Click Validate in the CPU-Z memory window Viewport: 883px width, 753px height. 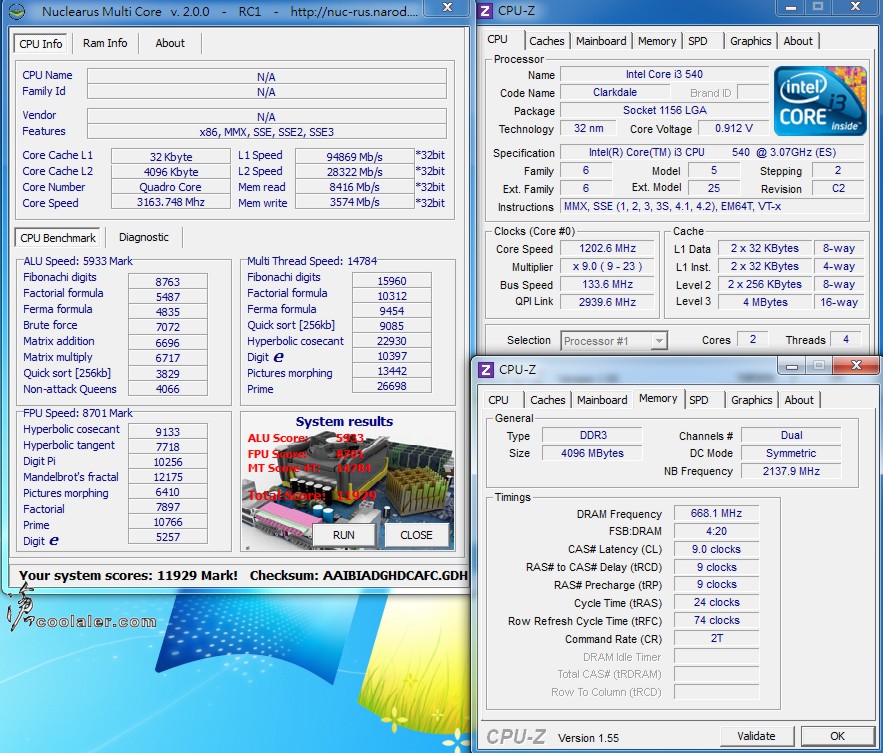click(756, 736)
